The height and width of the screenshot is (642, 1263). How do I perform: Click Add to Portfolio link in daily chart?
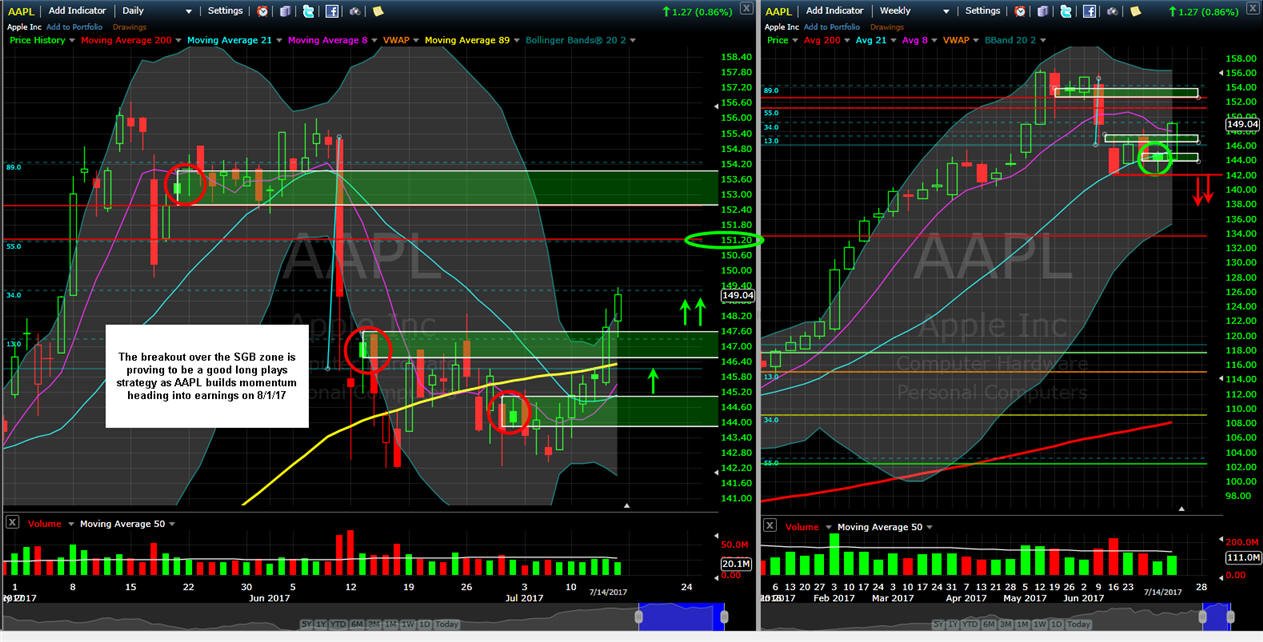(x=74, y=27)
